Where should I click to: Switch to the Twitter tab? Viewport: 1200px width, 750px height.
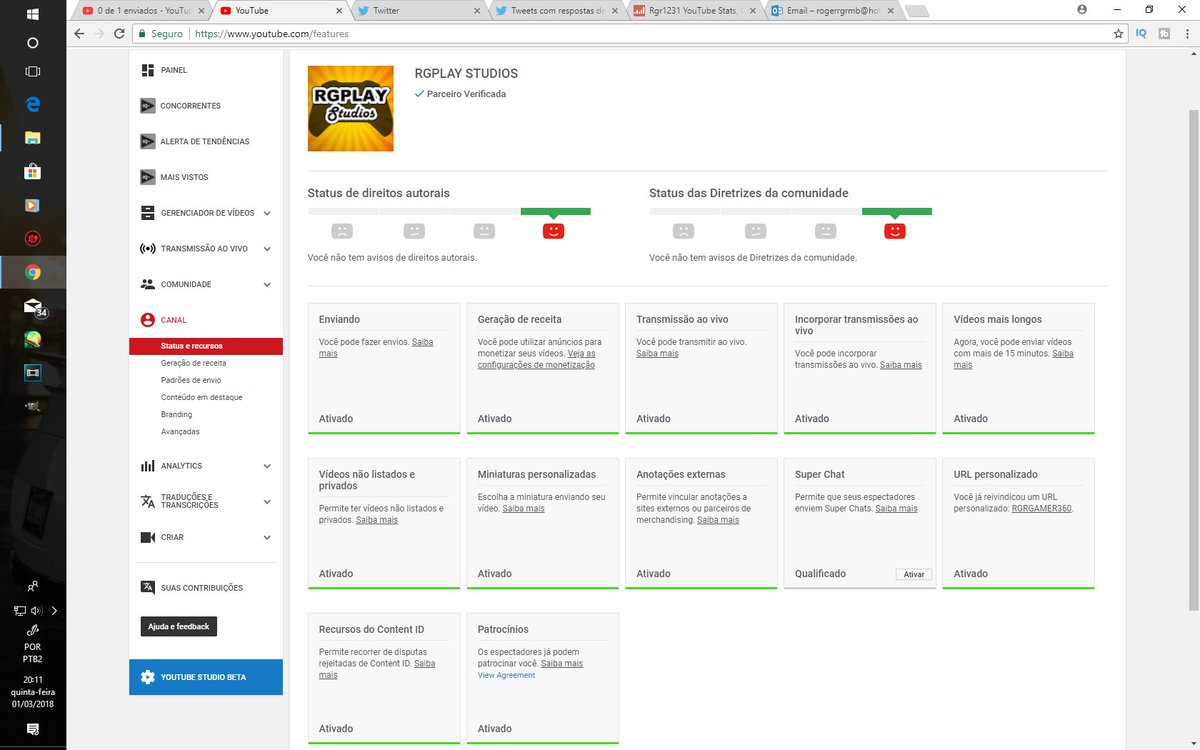click(420, 10)
